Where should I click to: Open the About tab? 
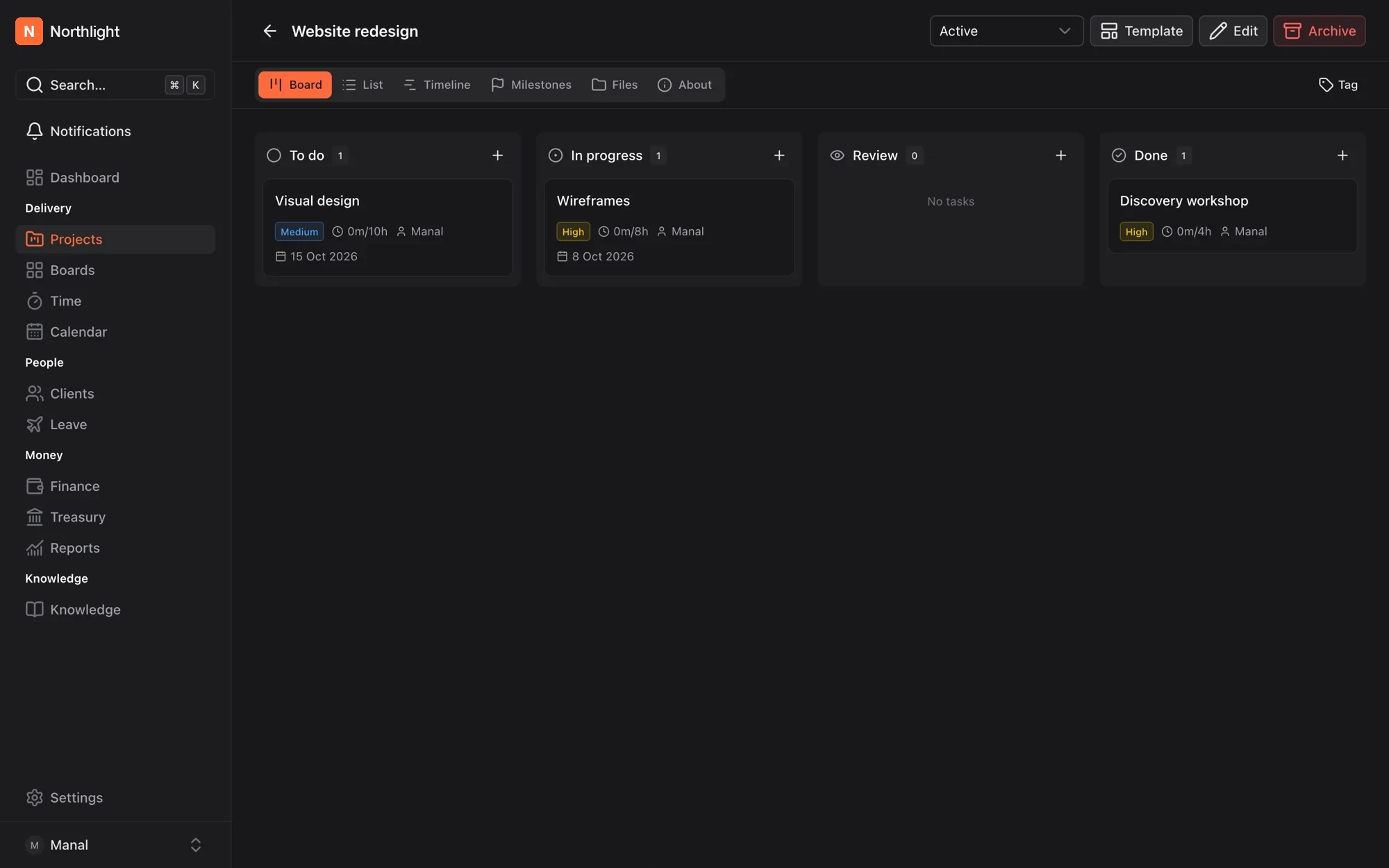click(x=685, y=85)
